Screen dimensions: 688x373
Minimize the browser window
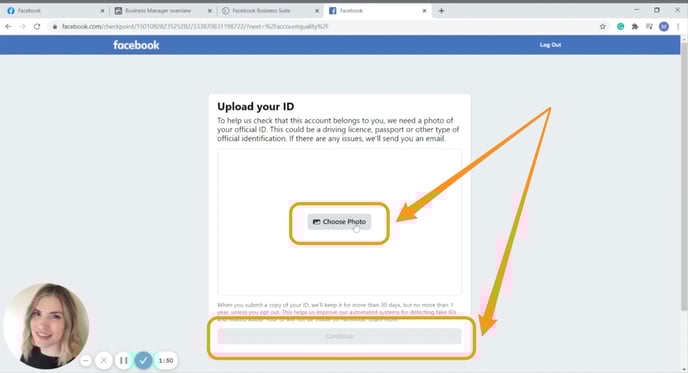coord(637,10)
